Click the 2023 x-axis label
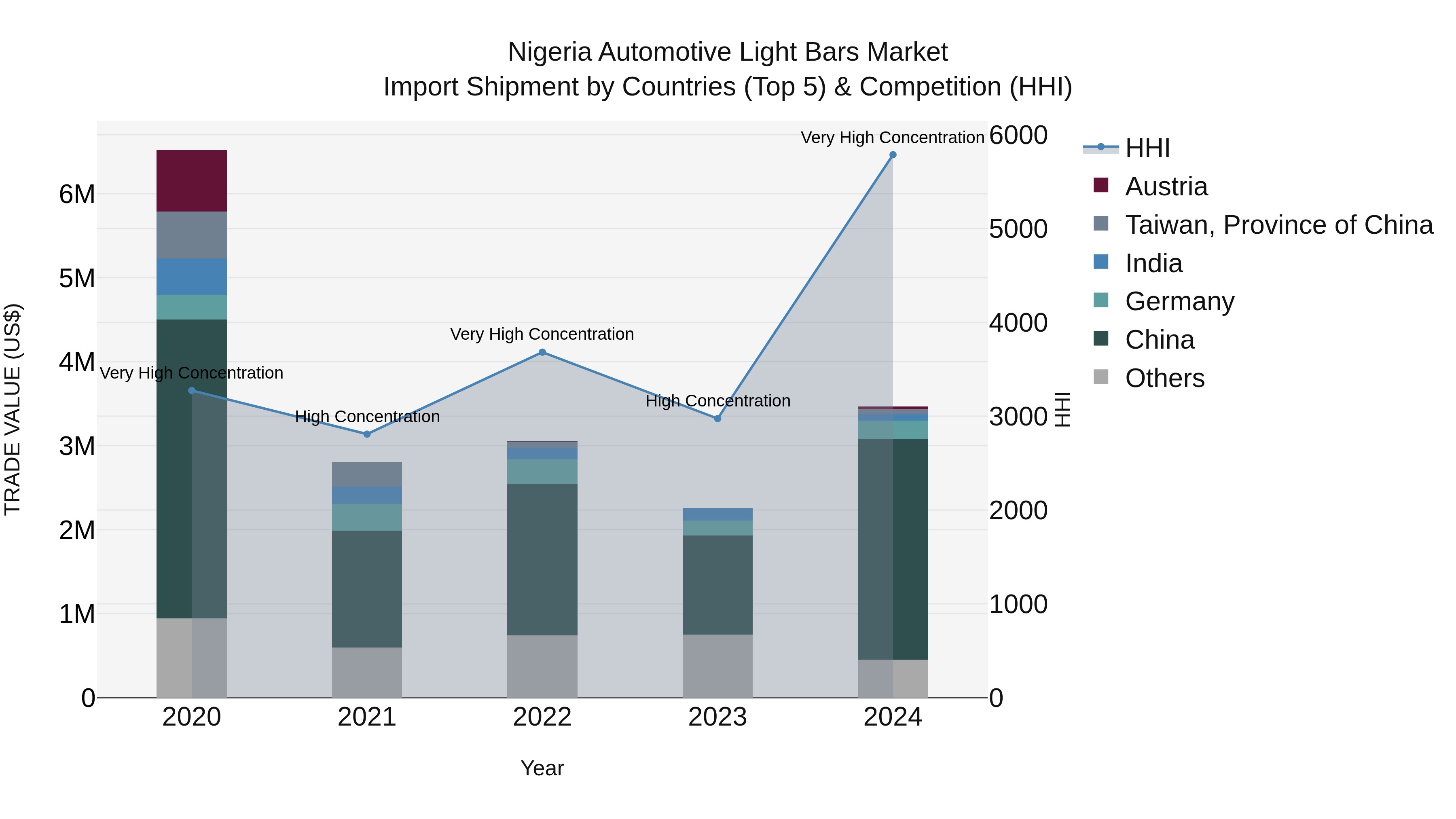The width and height of the screenshot is (1456, 819). pos(718,717)
